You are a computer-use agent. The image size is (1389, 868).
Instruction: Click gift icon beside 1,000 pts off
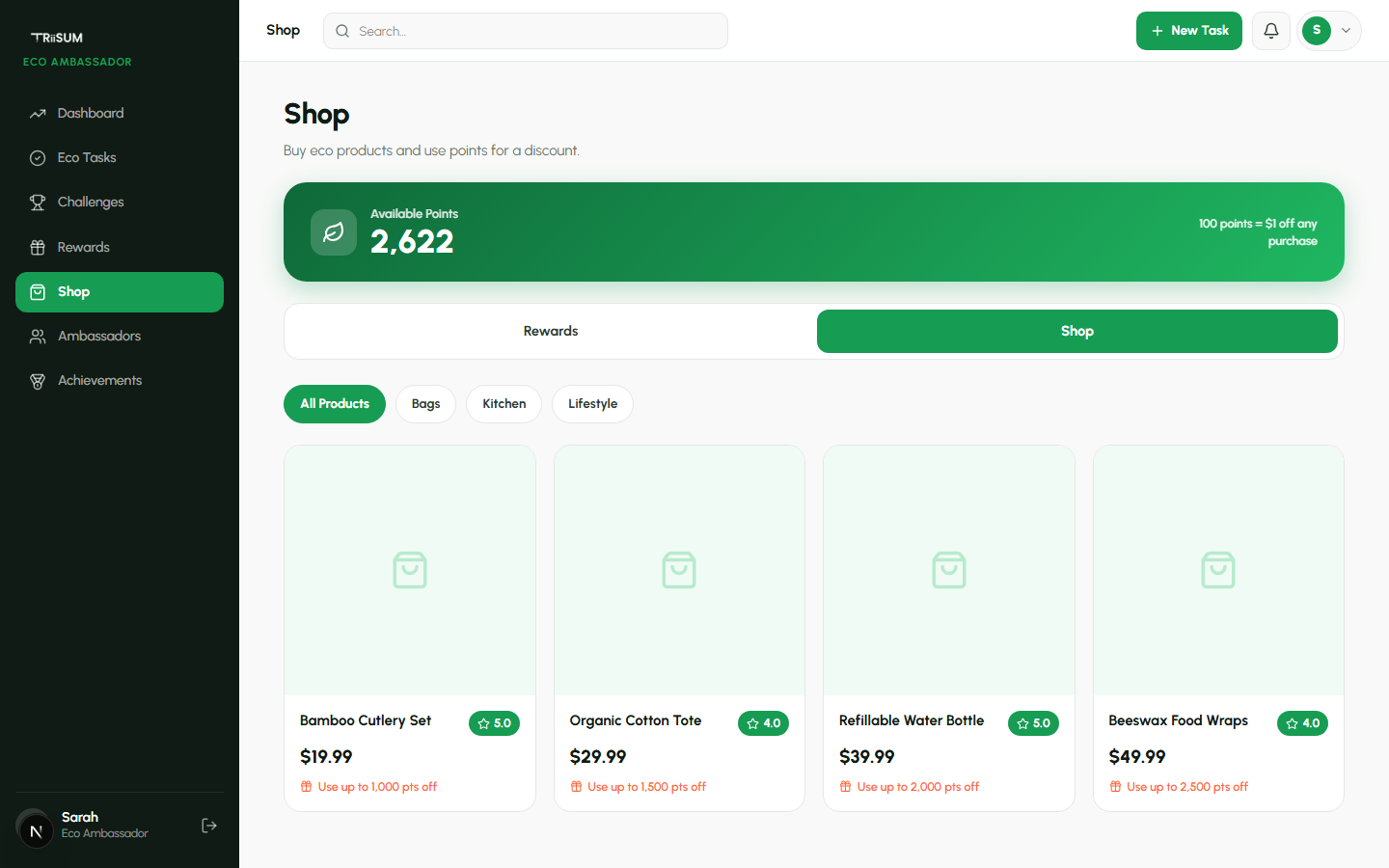click(x=306, y=787)
